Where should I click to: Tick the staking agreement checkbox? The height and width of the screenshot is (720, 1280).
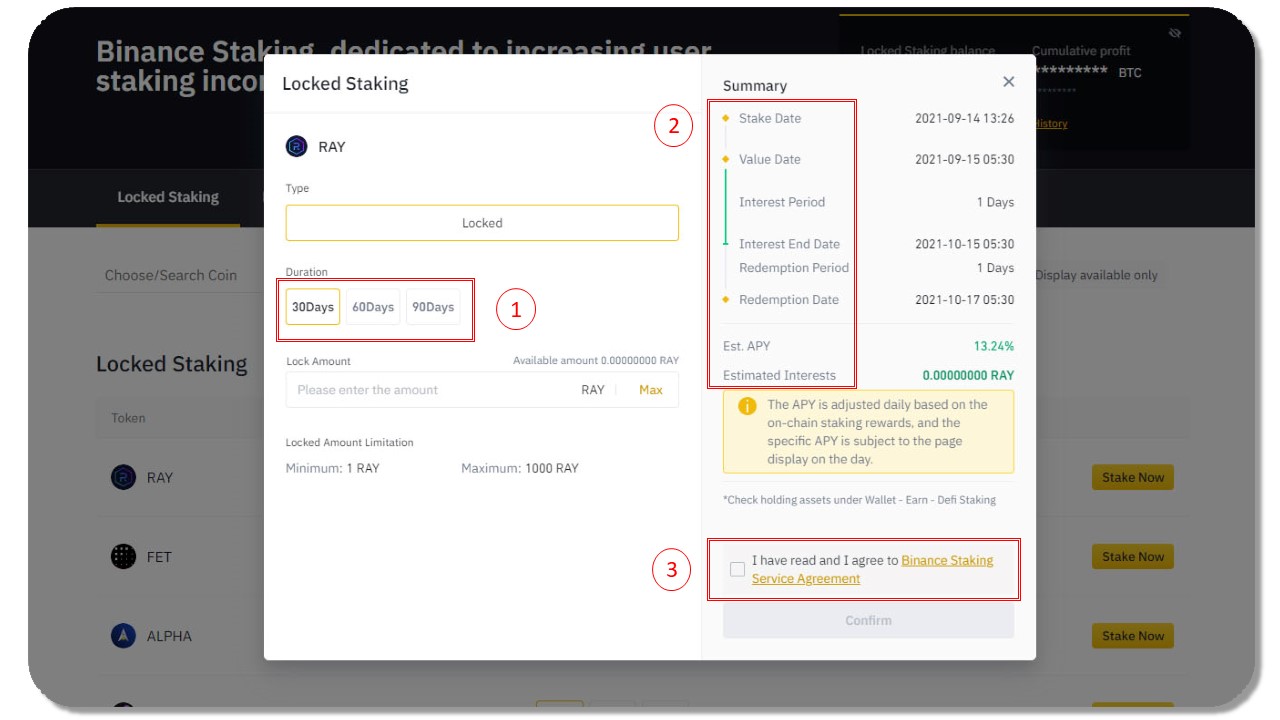tap(737, 569)
